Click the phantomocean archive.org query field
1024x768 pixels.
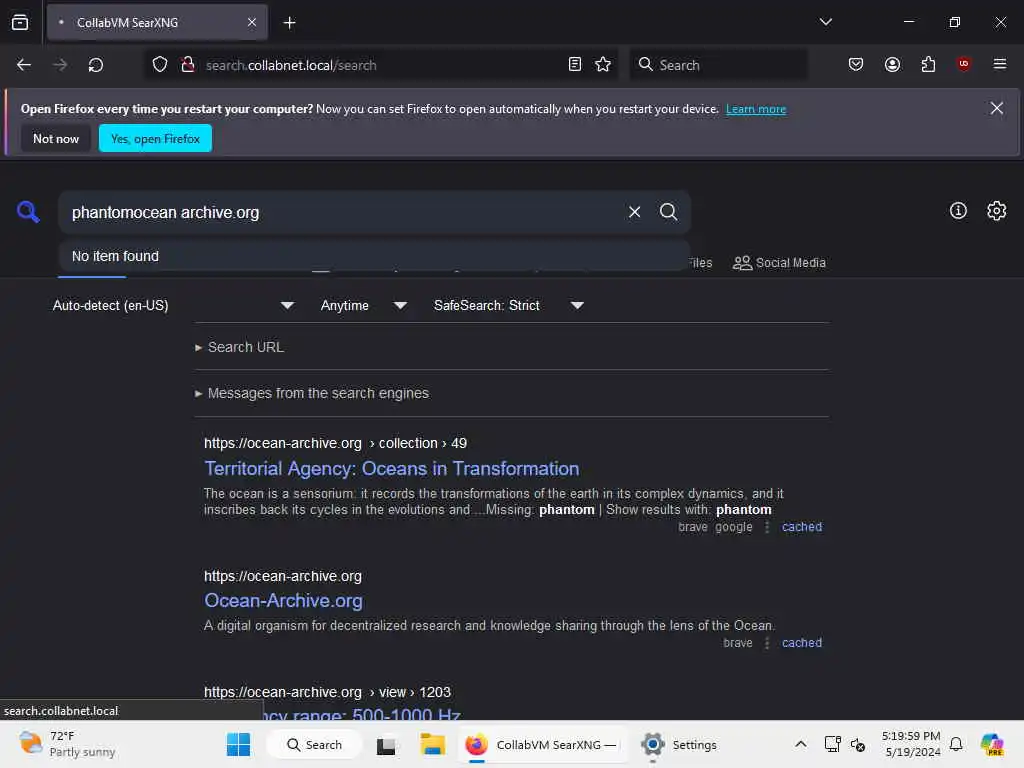(x=340, y=212)
